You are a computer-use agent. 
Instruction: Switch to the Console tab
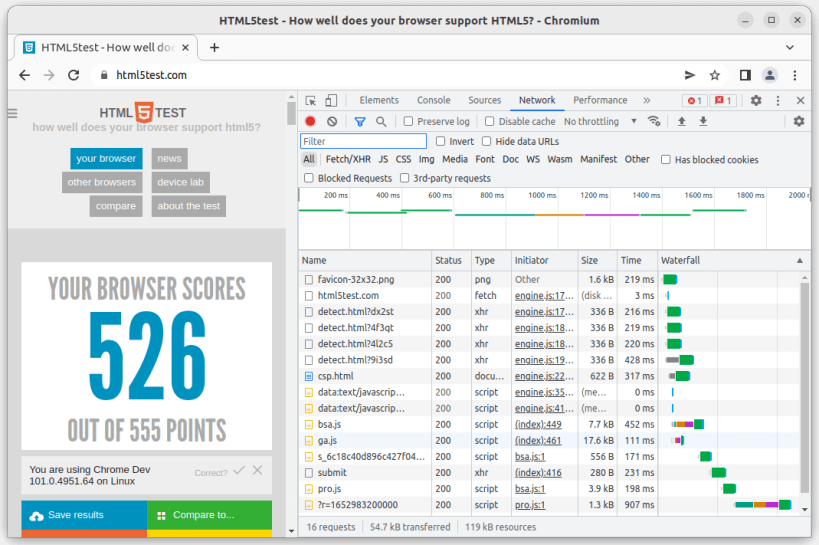click(434, 100)
